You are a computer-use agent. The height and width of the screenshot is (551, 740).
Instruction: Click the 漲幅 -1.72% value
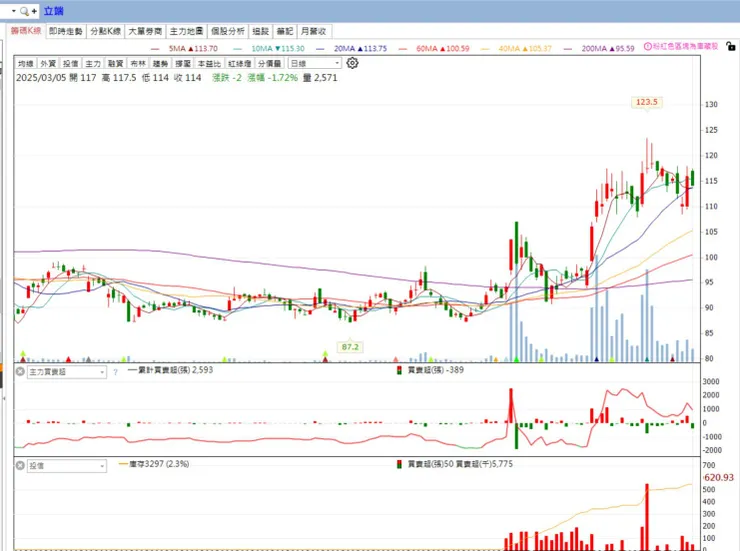[273, 78]
